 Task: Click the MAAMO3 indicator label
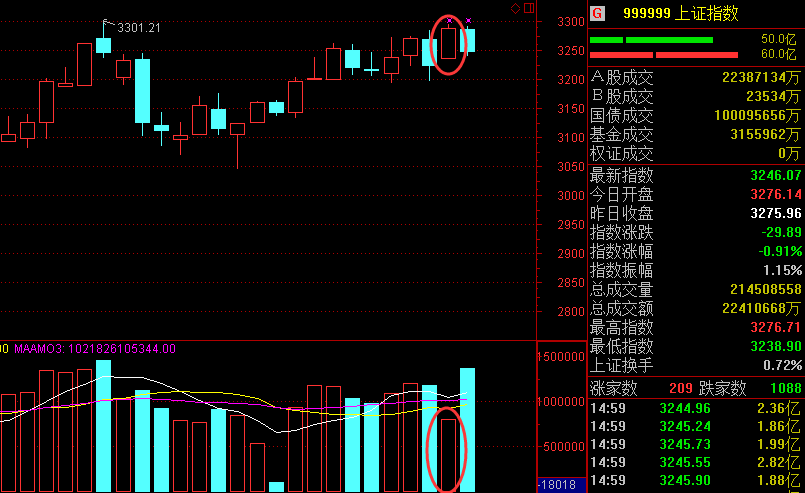(94, 349)
